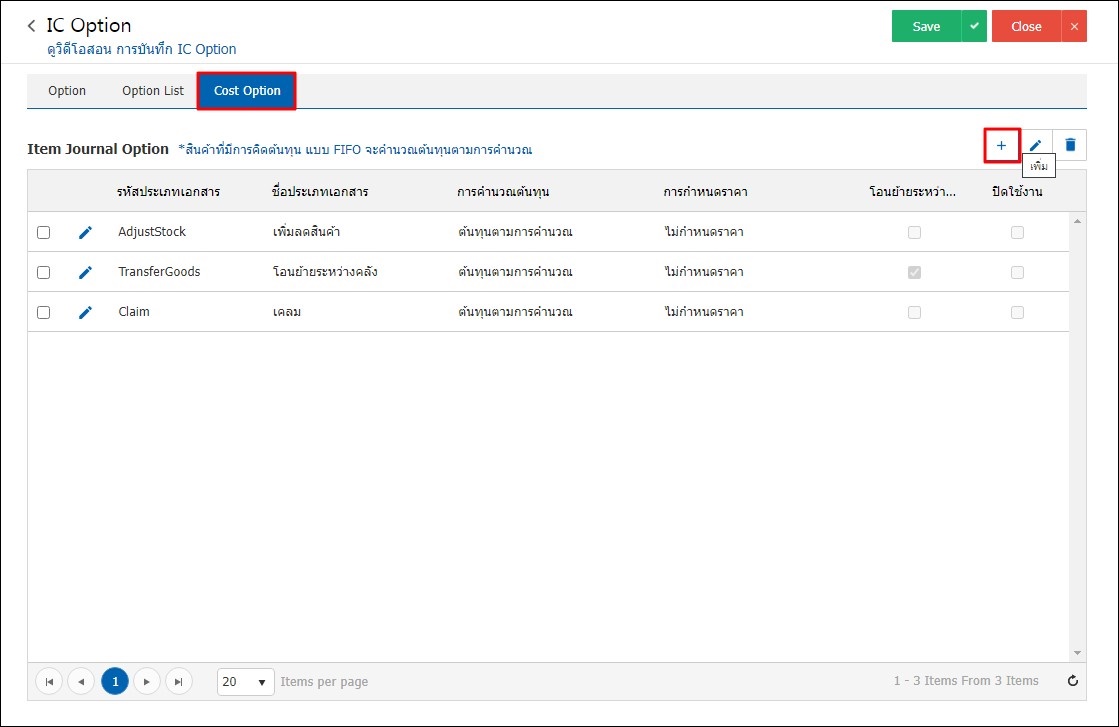Click the trash delete icon
The image size is (1119, 727).
tap(1070, 146)
